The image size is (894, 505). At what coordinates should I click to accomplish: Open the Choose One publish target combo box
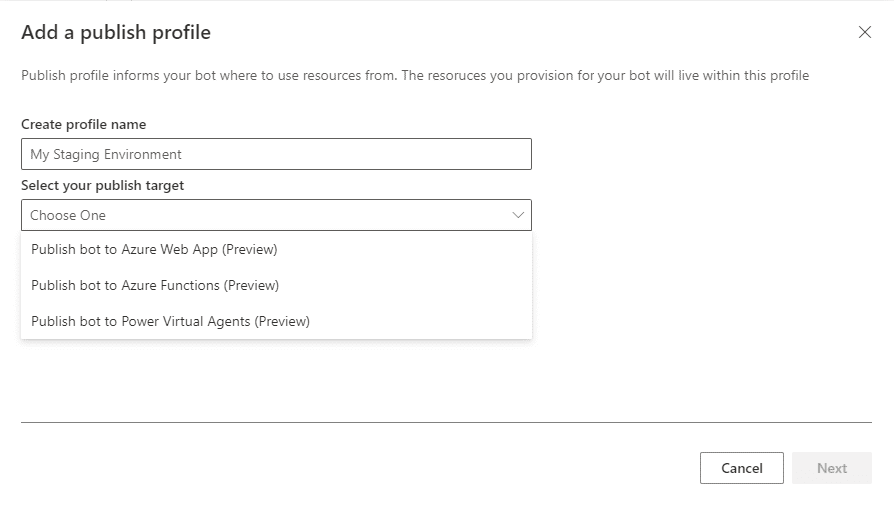pos(276,215)
